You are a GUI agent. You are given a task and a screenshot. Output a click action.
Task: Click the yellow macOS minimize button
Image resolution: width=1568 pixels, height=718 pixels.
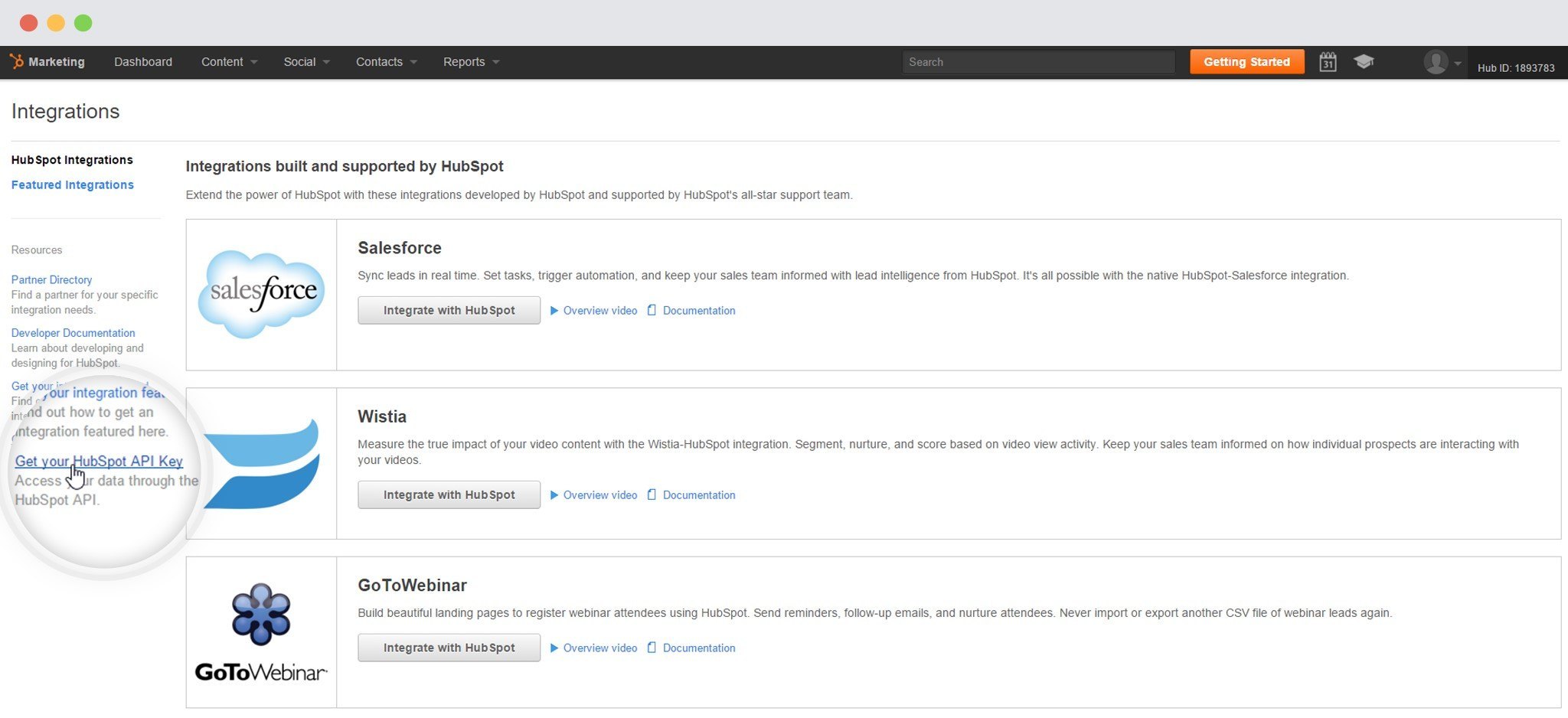point(56,23)
